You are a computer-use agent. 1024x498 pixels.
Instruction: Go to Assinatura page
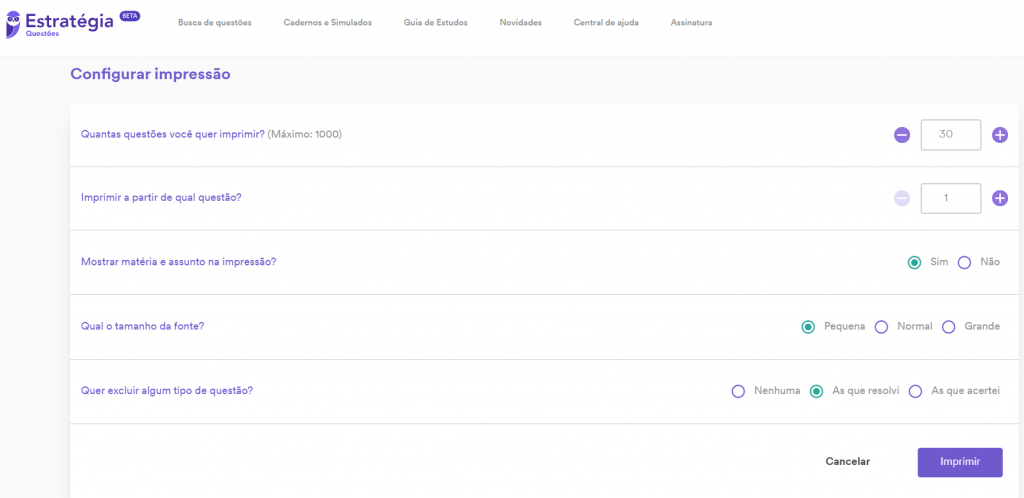(692, 23)
